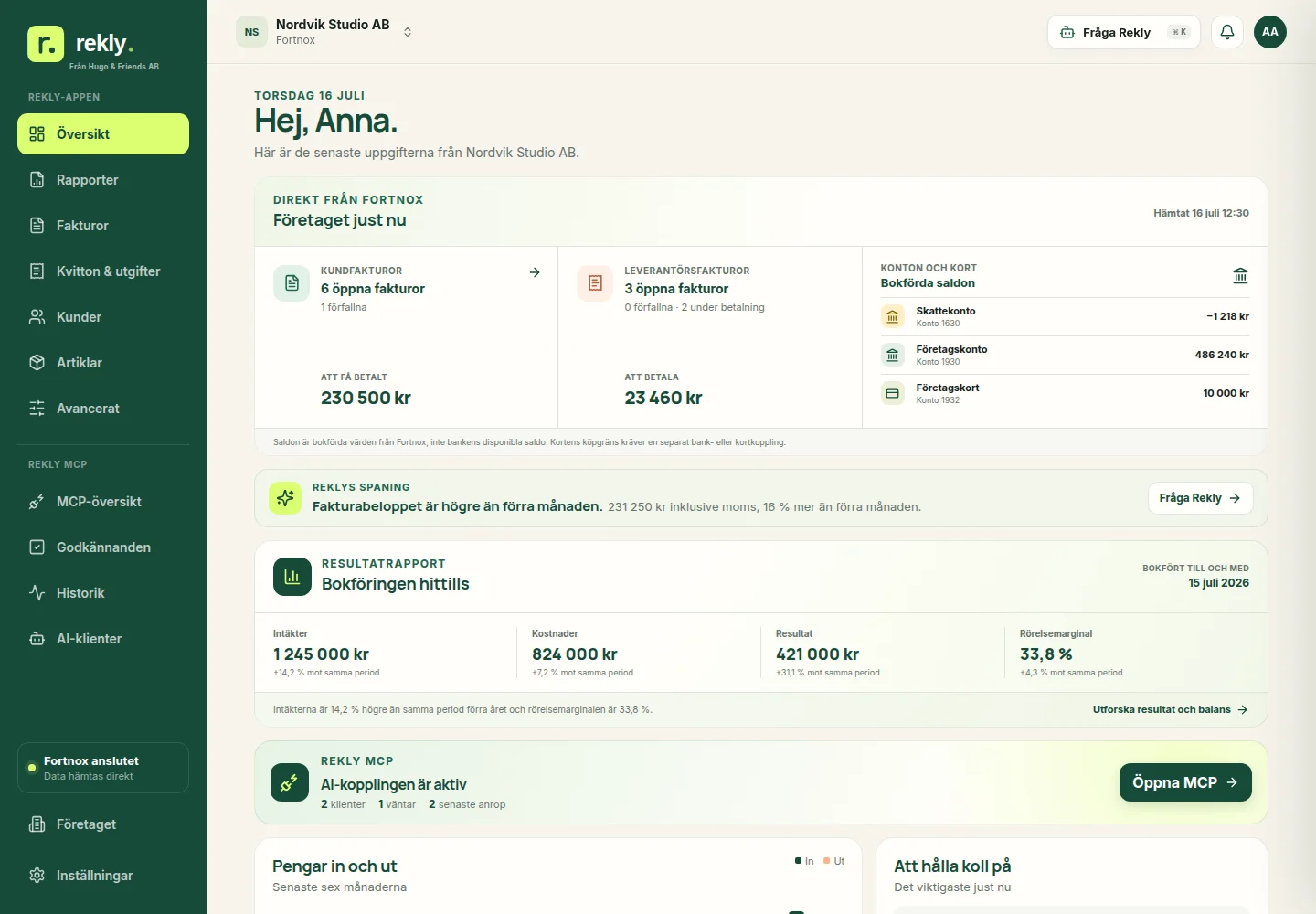
Task: Click the Resultat 421 000 kr value
Action: click(x=817, y=654)
